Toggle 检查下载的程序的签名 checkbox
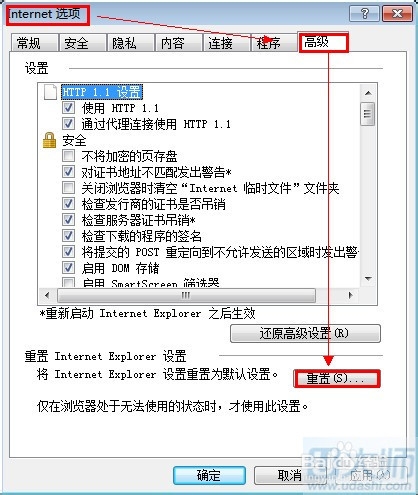The height and width of the screenshot is (495, 418). point(68,236)
